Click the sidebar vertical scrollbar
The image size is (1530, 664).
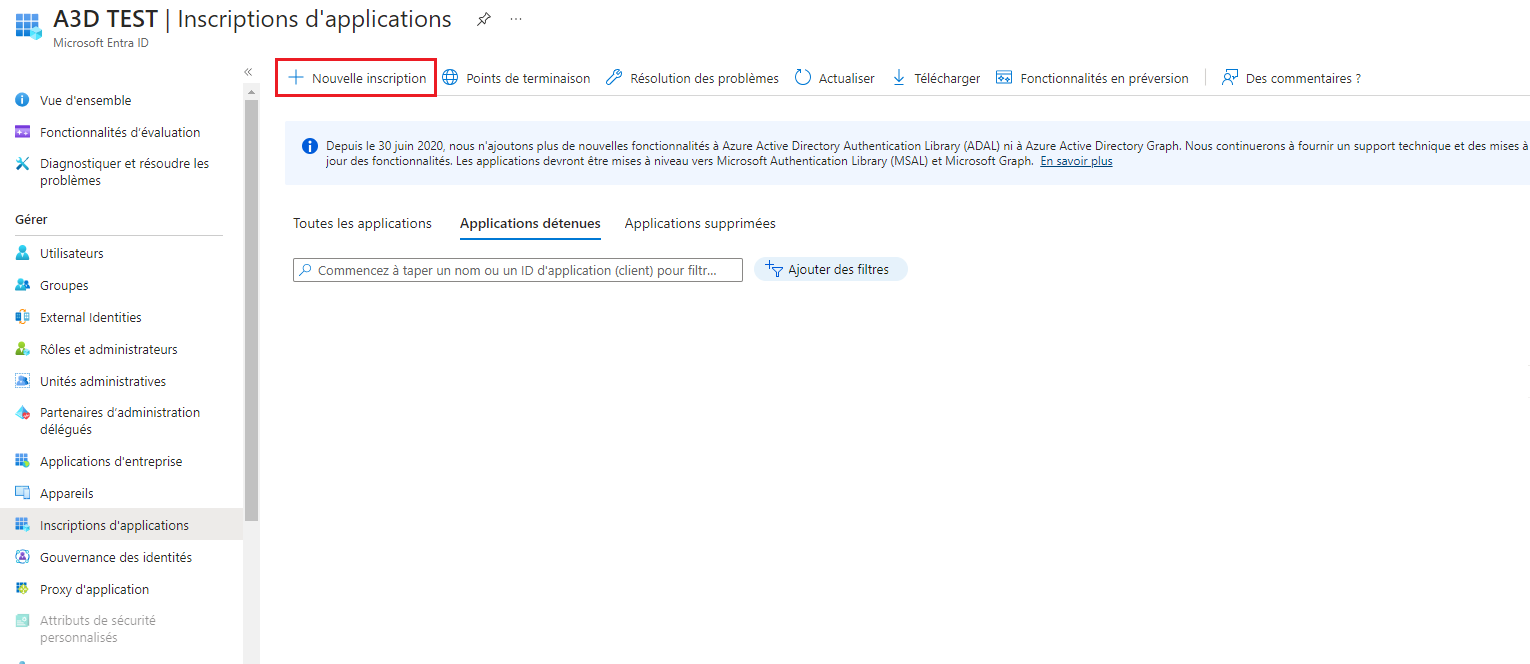(251, 310)
